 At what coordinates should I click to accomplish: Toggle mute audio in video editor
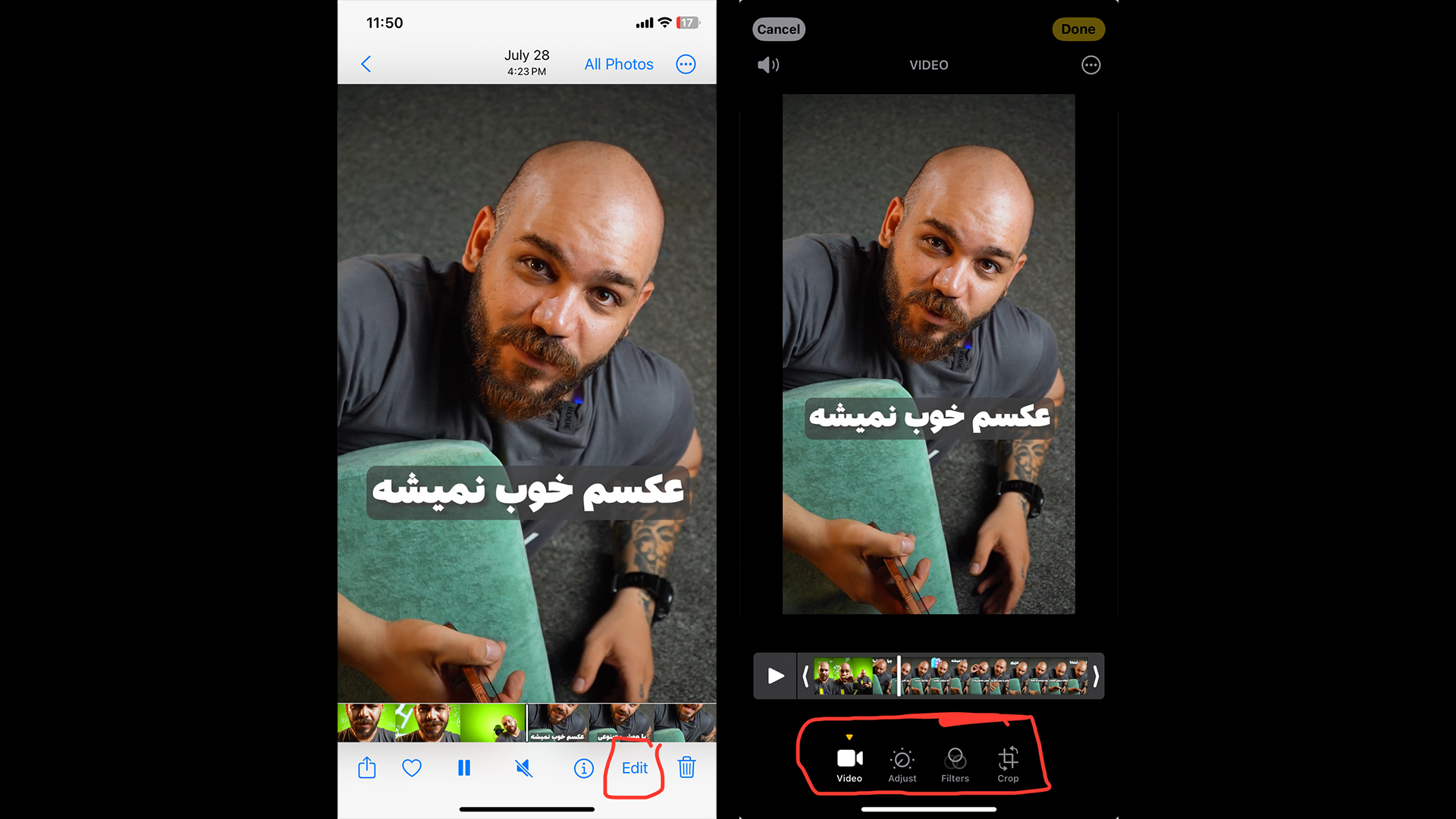[x=770, y=64]
